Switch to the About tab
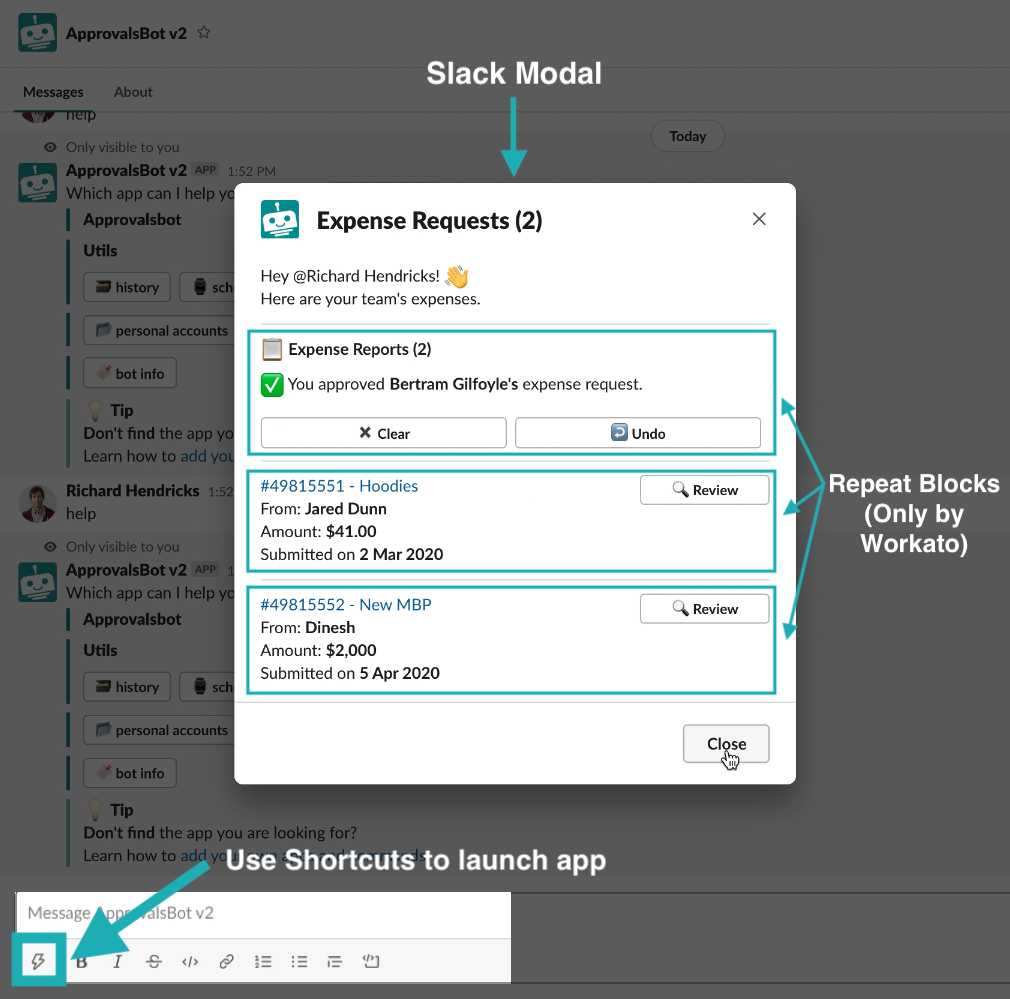This screenshot has width=1010, height=999. (133, 92)
